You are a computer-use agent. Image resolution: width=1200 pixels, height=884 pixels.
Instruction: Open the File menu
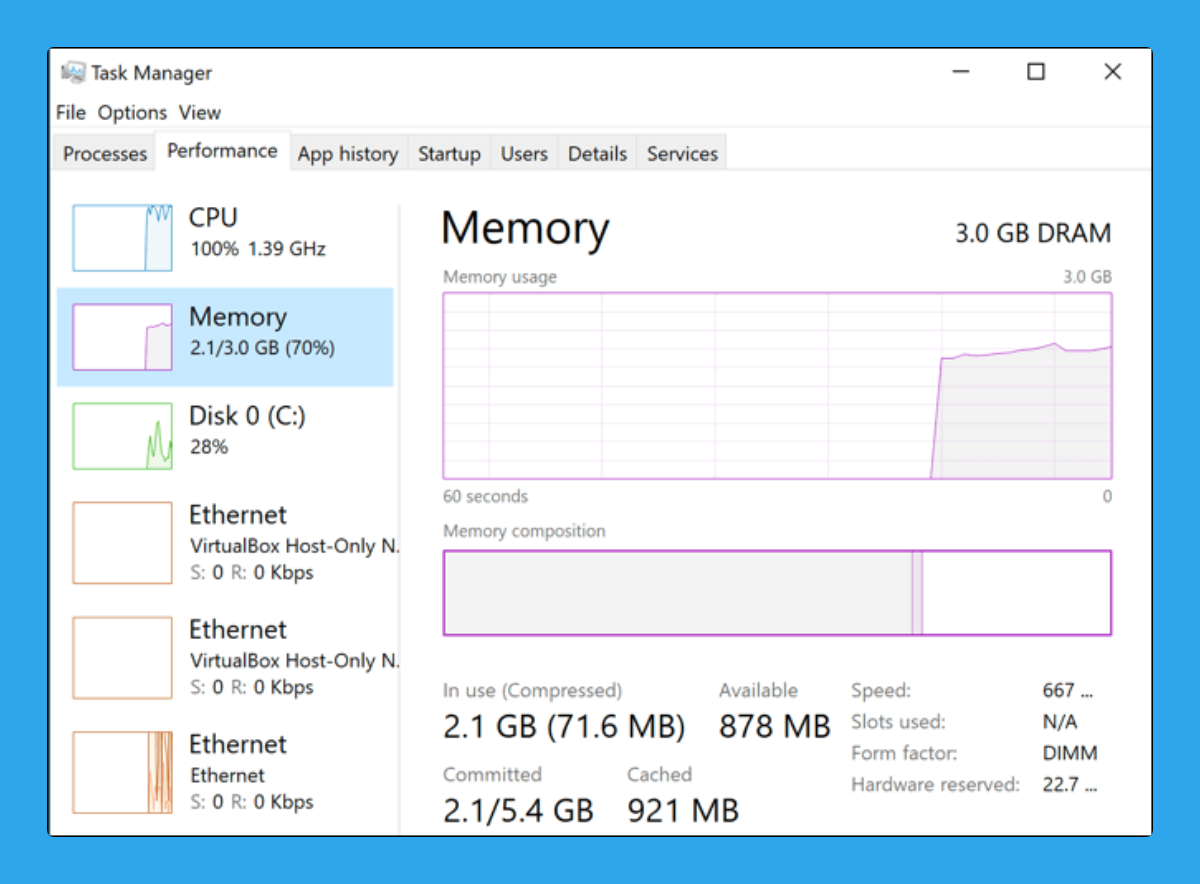coord(71,113)
